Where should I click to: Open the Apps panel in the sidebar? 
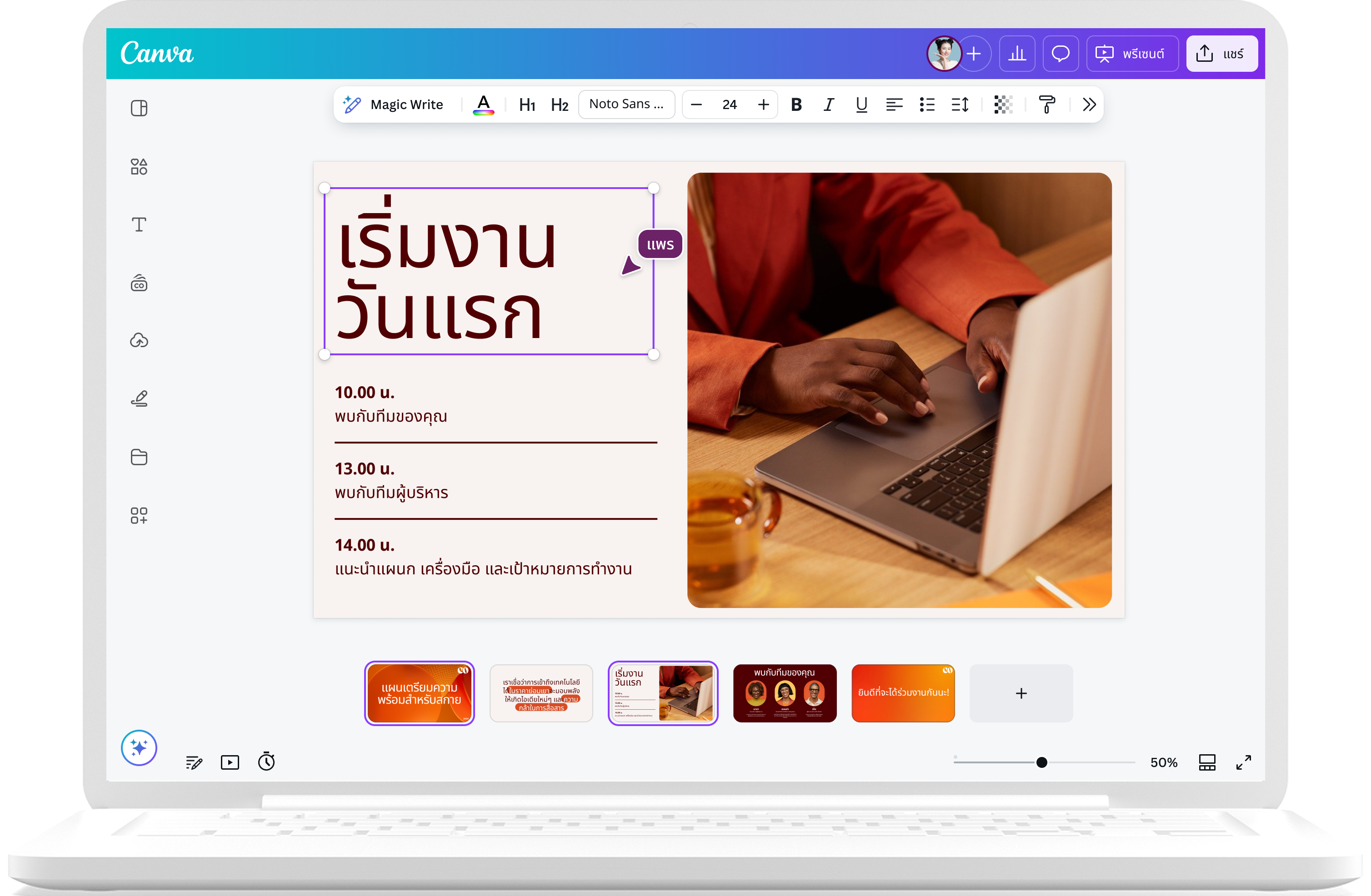pyautogui.click(x=139, y=515)
